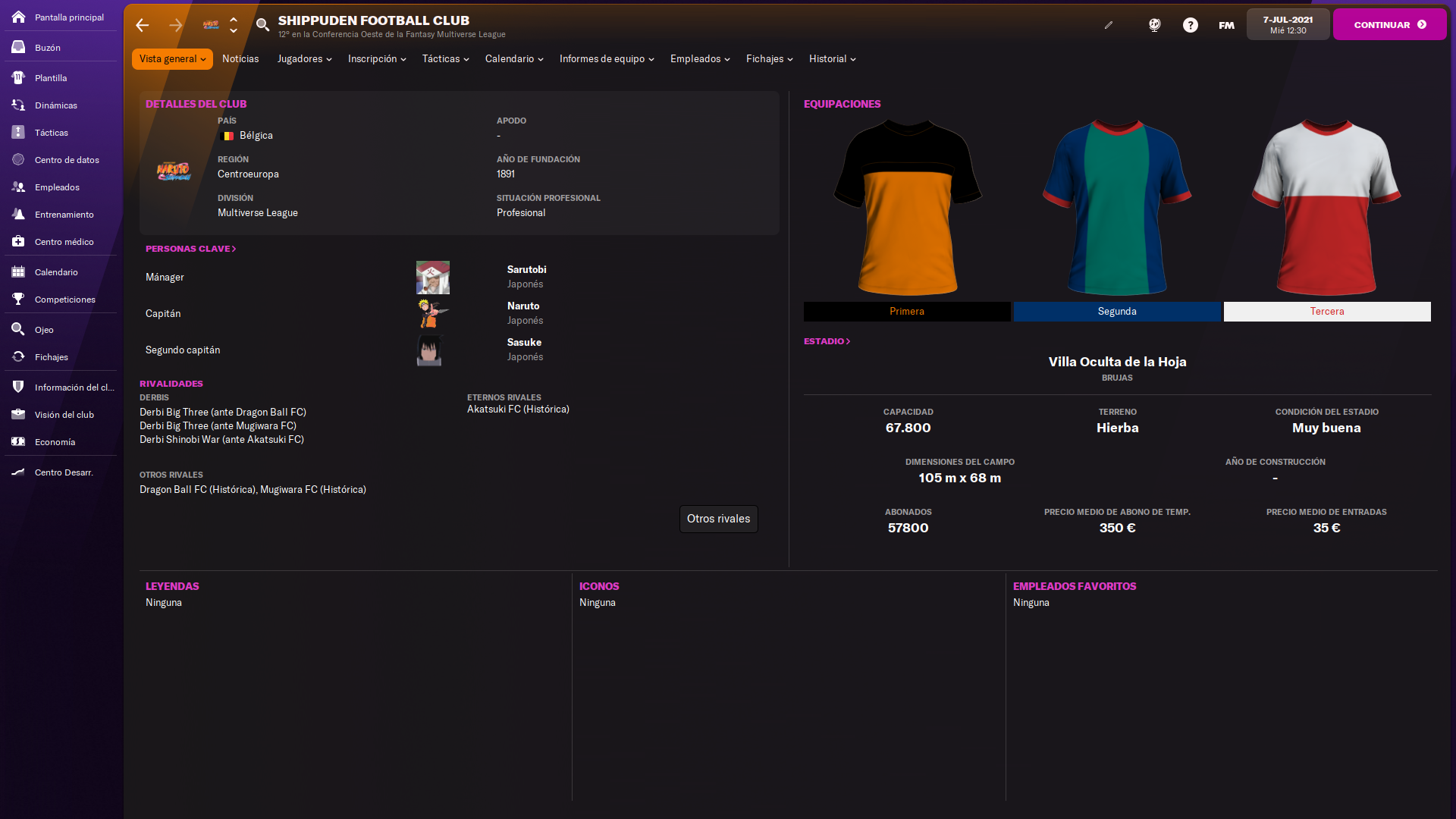Viewport: 1456px width, 819px height.
Task: Click the blue-green Segunda shirt image
Action: pos(1117,207)
